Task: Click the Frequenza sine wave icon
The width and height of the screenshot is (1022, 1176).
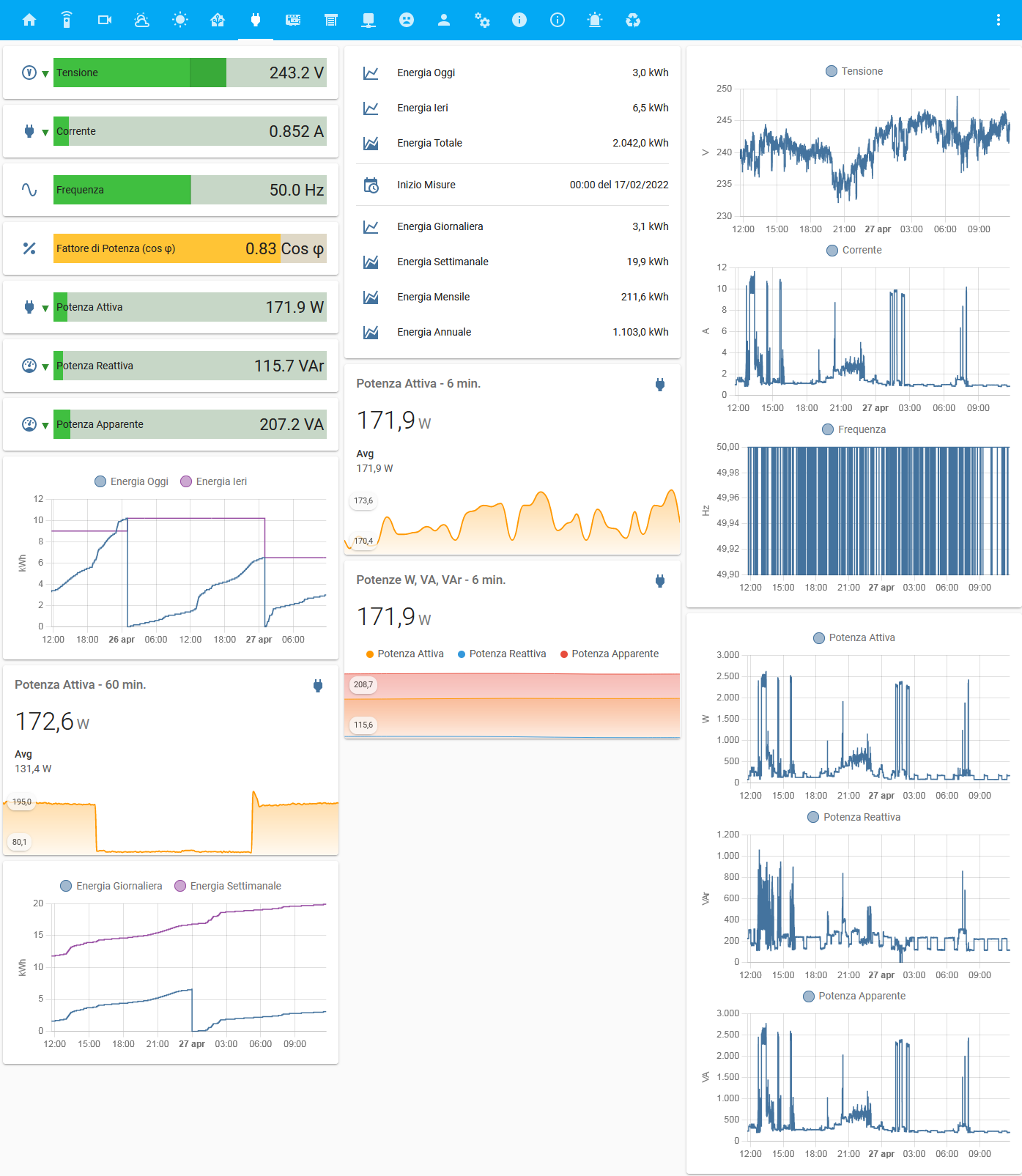Action: tap(29, 190)
